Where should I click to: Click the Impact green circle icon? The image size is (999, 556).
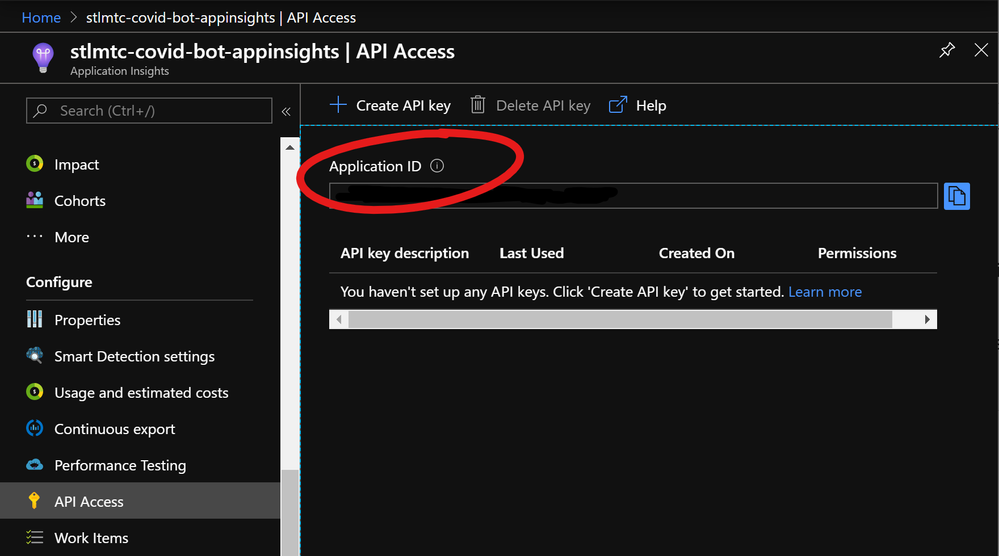[x=34, y=164]
